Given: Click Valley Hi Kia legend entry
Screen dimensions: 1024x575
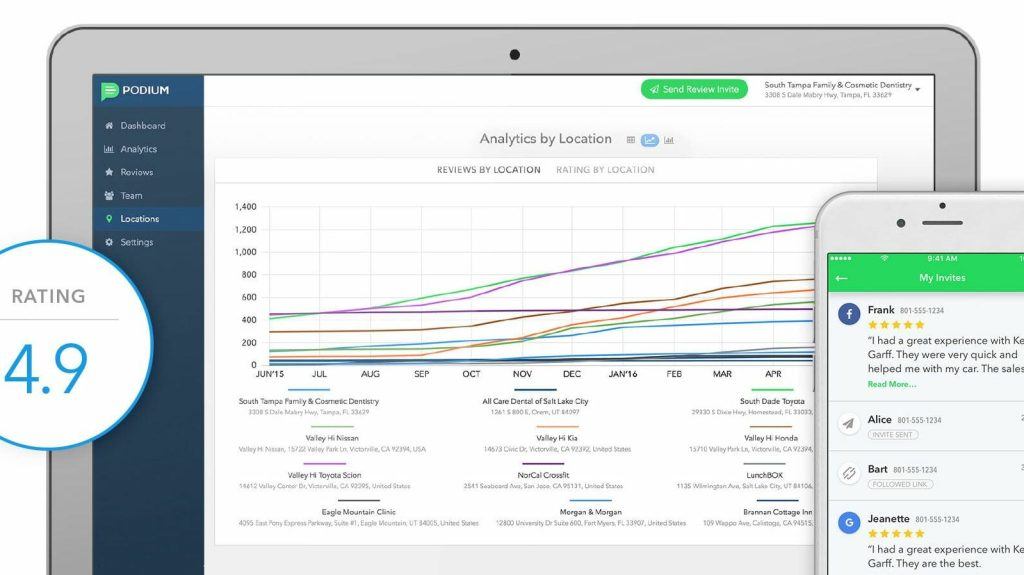Looking at the screenshot, I should [556, 438].
